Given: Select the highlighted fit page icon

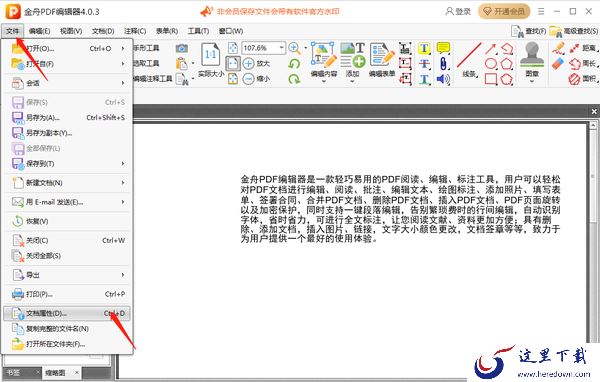Looking at the screenshot, I should [233, 64].
